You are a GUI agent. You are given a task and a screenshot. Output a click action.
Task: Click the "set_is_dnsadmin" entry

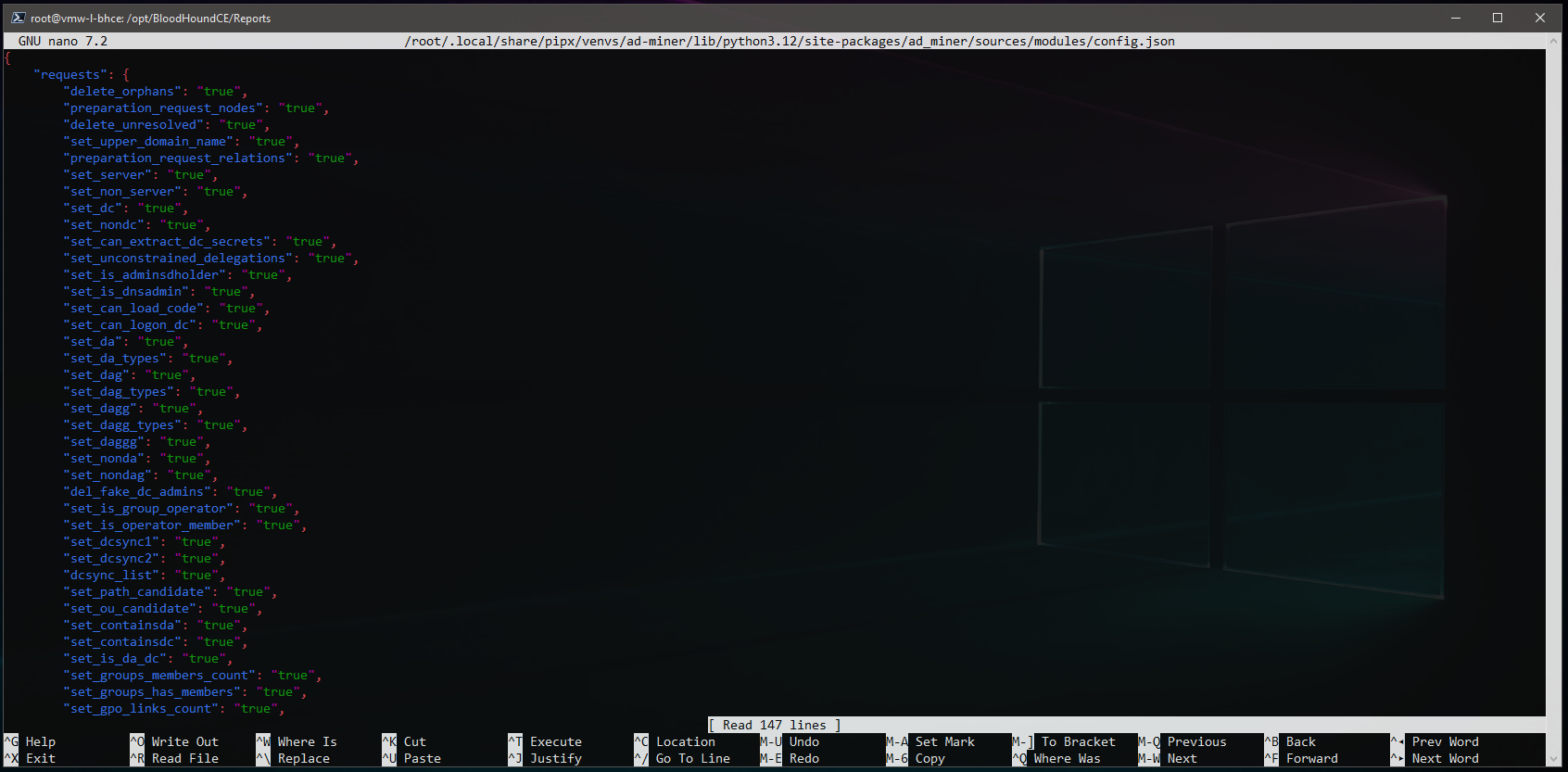click(159, 292)
